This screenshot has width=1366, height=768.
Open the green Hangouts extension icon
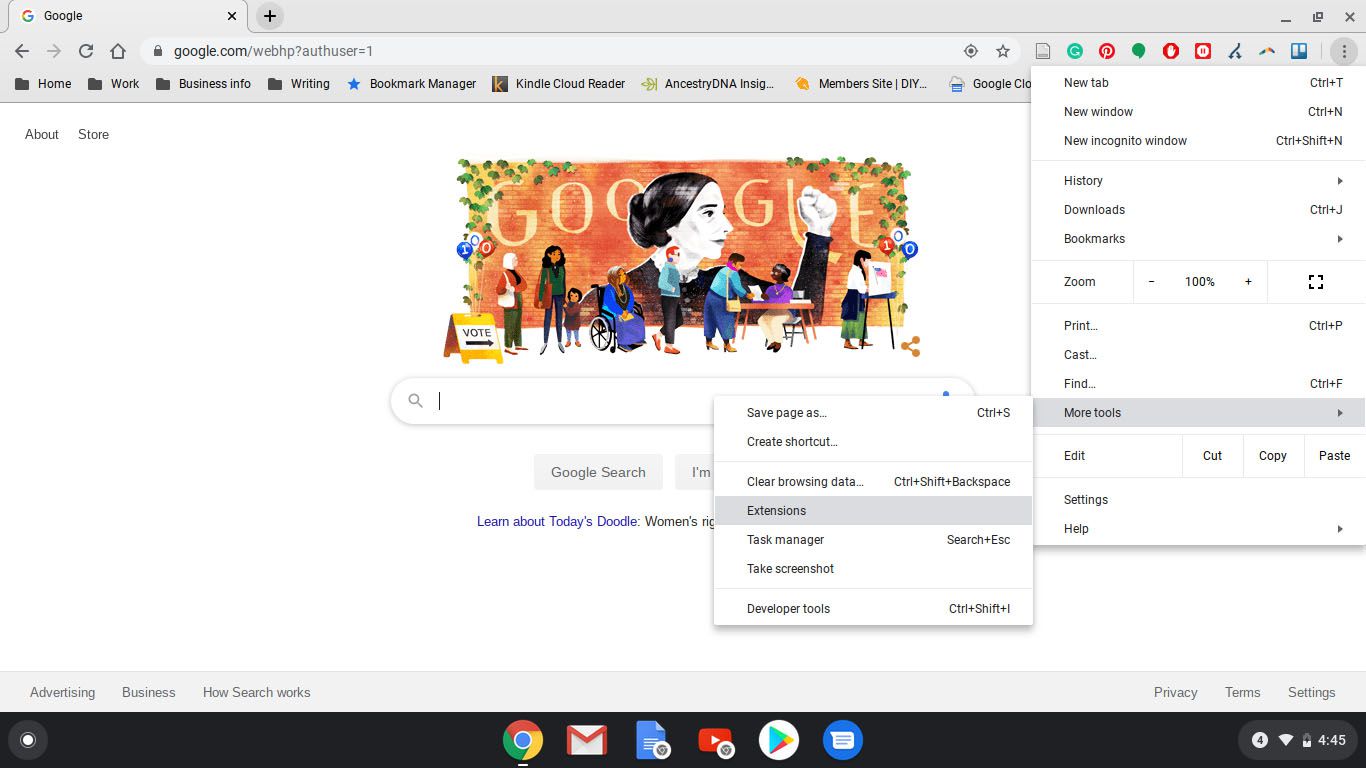1139,51
